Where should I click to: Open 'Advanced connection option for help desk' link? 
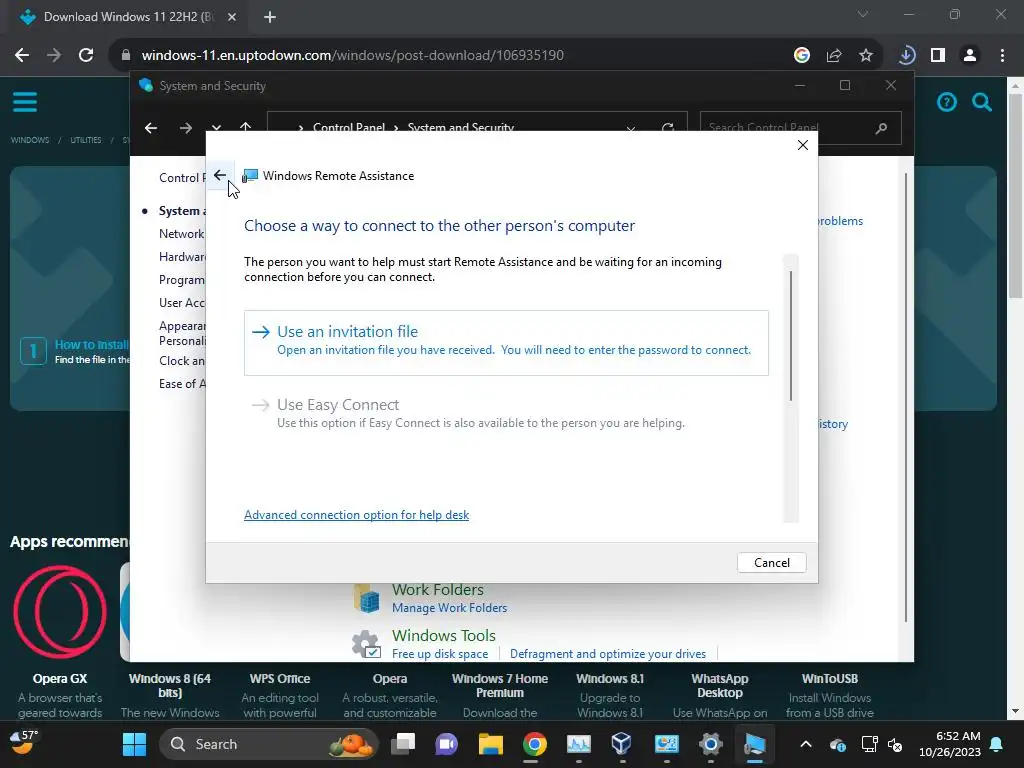[357, 515]
